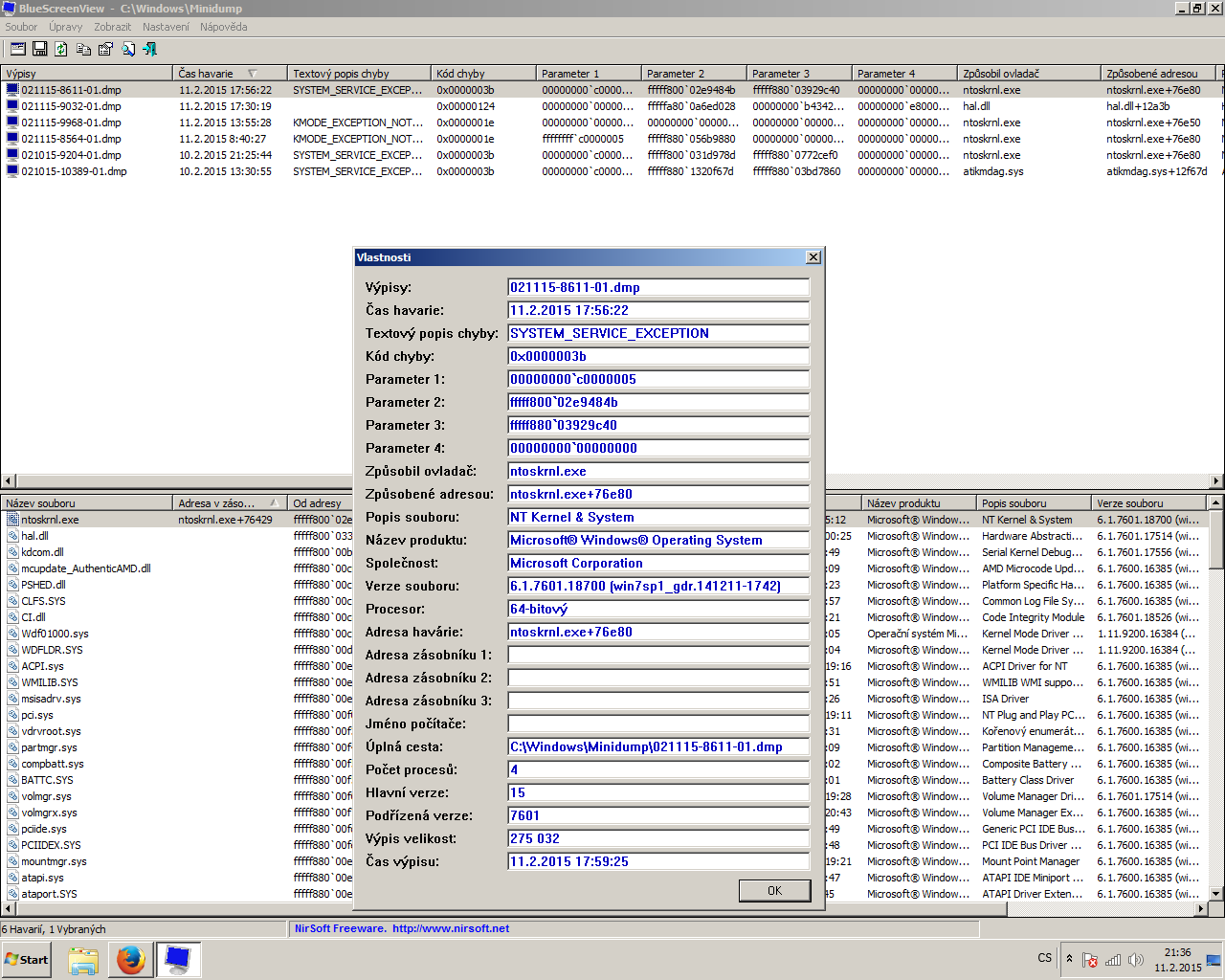Click the file icon beside pci.sys

pyautogui.click(x=12, y=715)
